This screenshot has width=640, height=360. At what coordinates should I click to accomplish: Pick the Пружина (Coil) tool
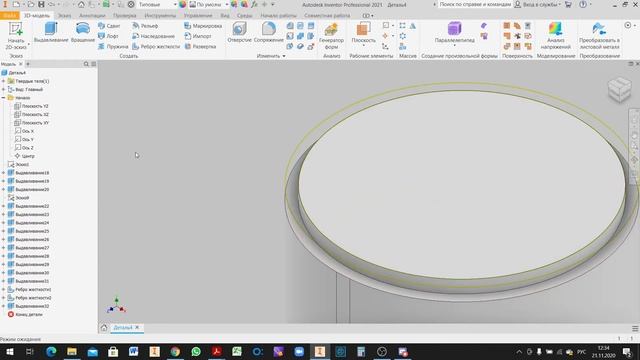tap(113, 47)
